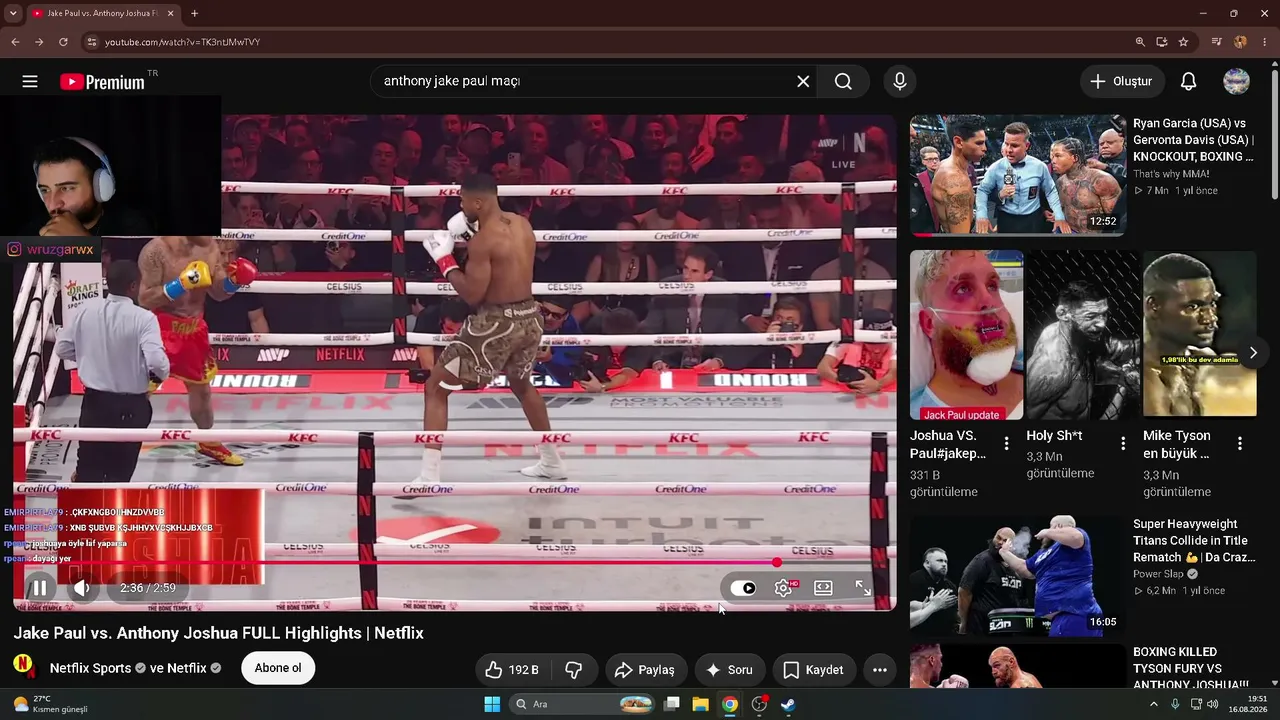Open the Soru ask button
The height and width of the screenshot is (720, 1280).
pos(729,670)
